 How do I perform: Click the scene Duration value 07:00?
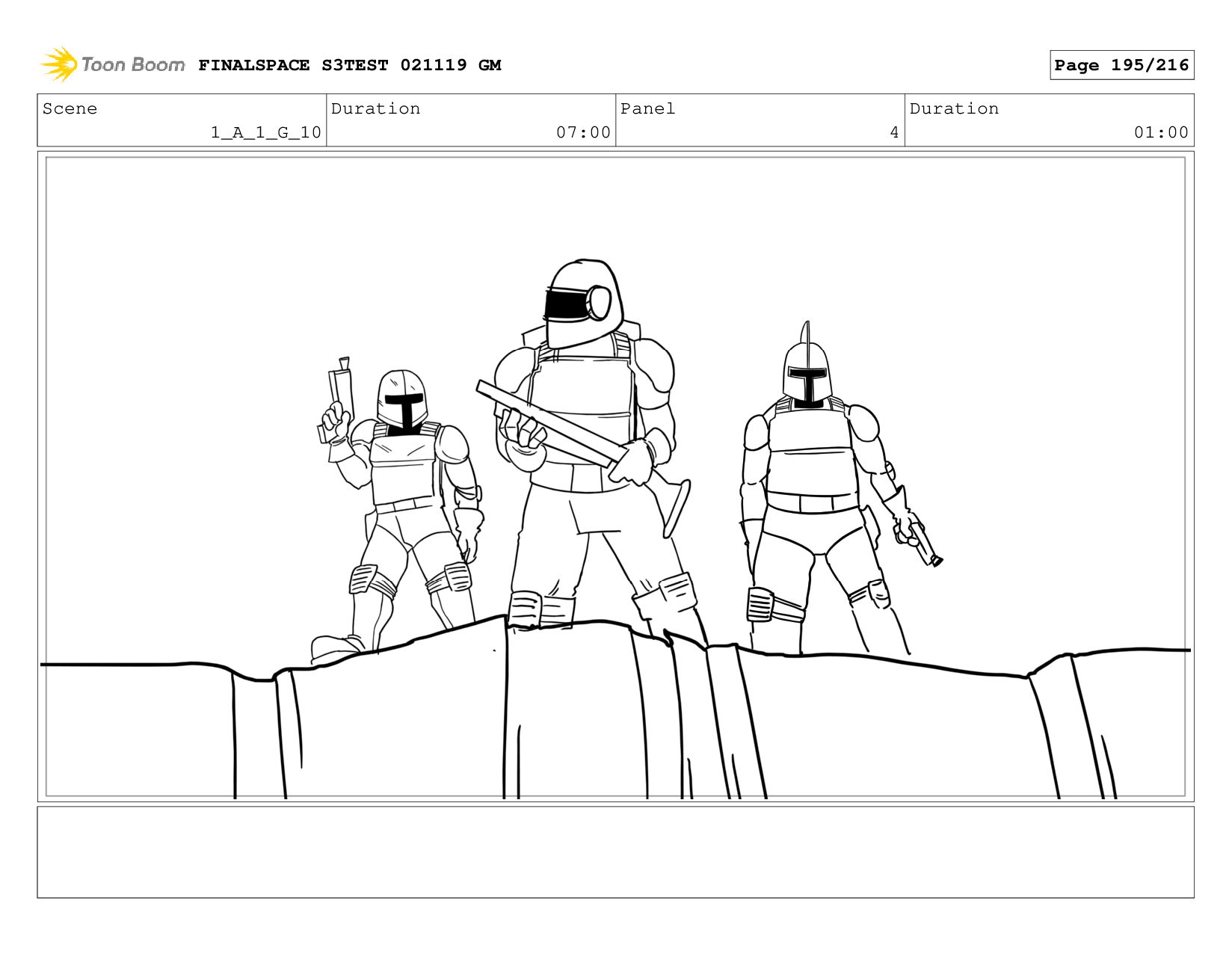tap(583, 132)
